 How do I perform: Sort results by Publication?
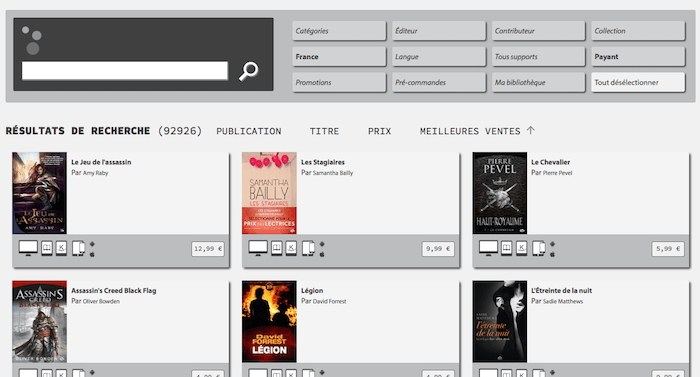tap(249, 131)
